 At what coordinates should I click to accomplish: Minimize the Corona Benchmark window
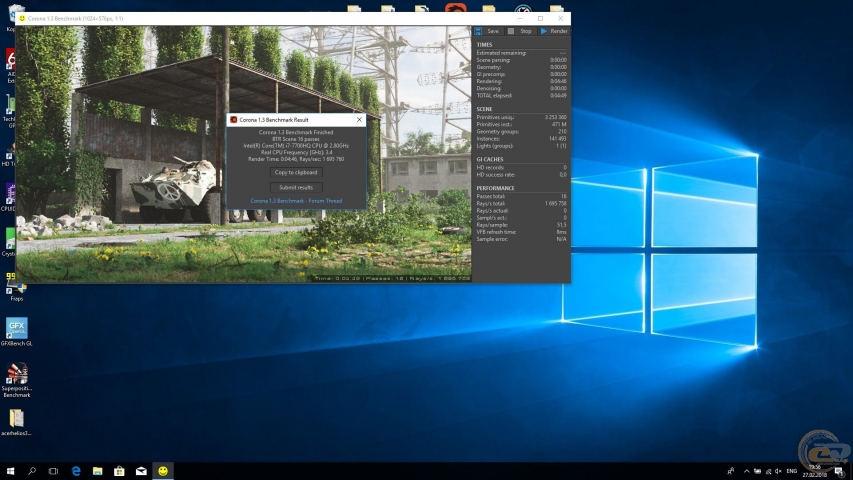[520, 19]
